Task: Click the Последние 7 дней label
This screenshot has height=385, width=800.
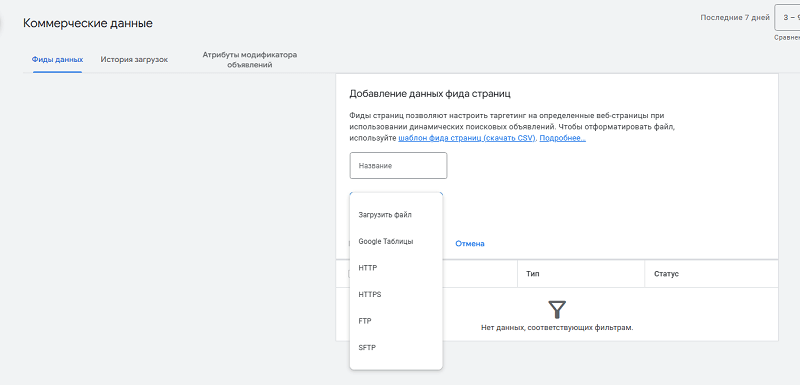Action: 735,17
